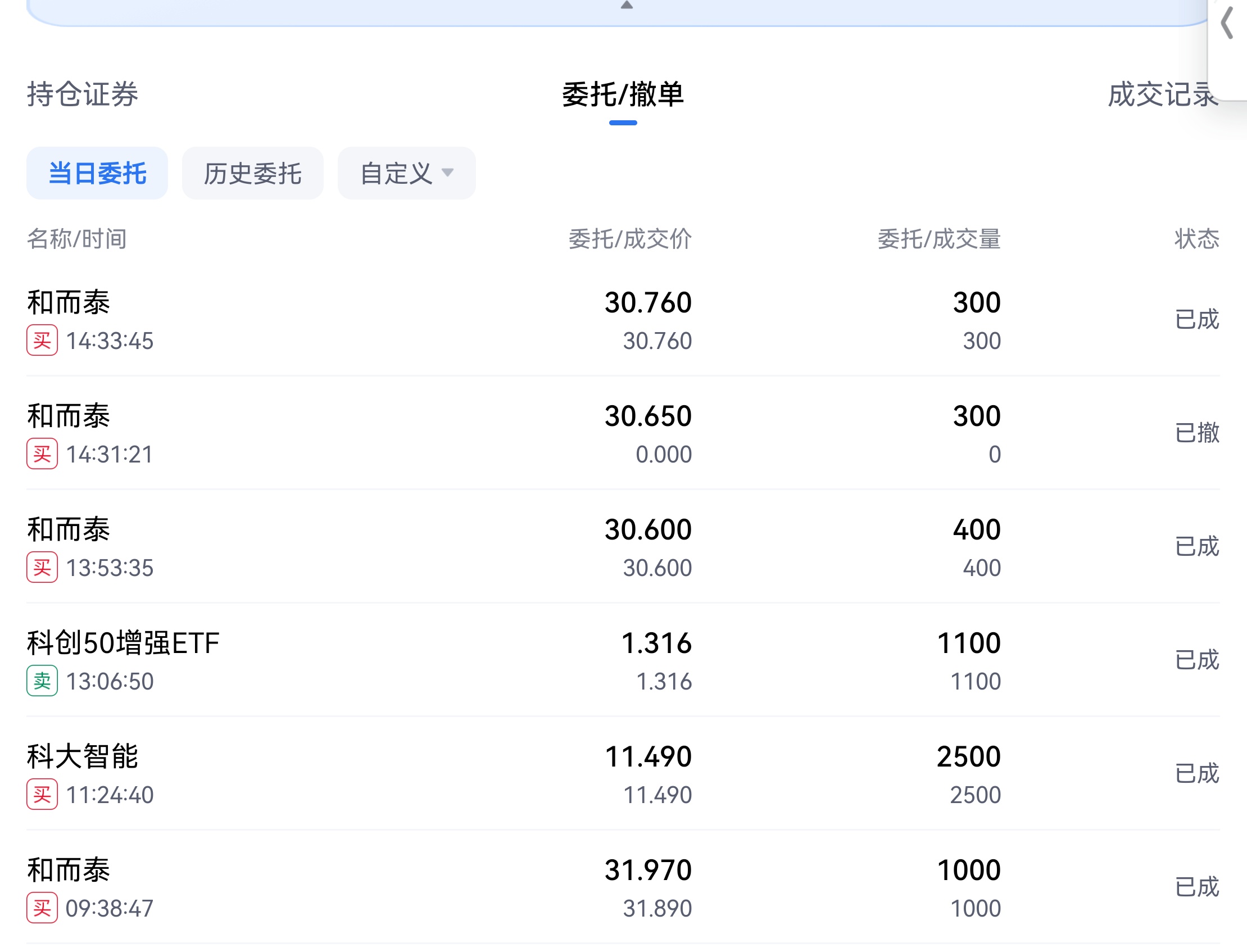
Task: Click the 状态 column header
Action: pos(1196,239)
